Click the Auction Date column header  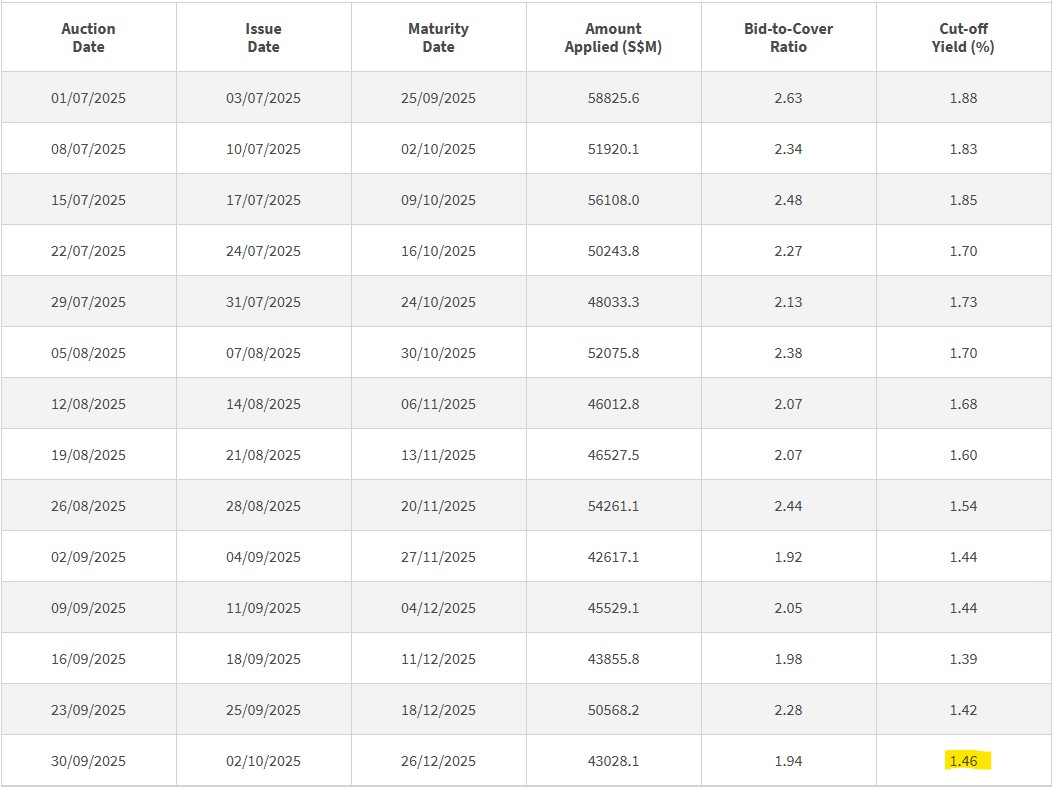(88, 38)
